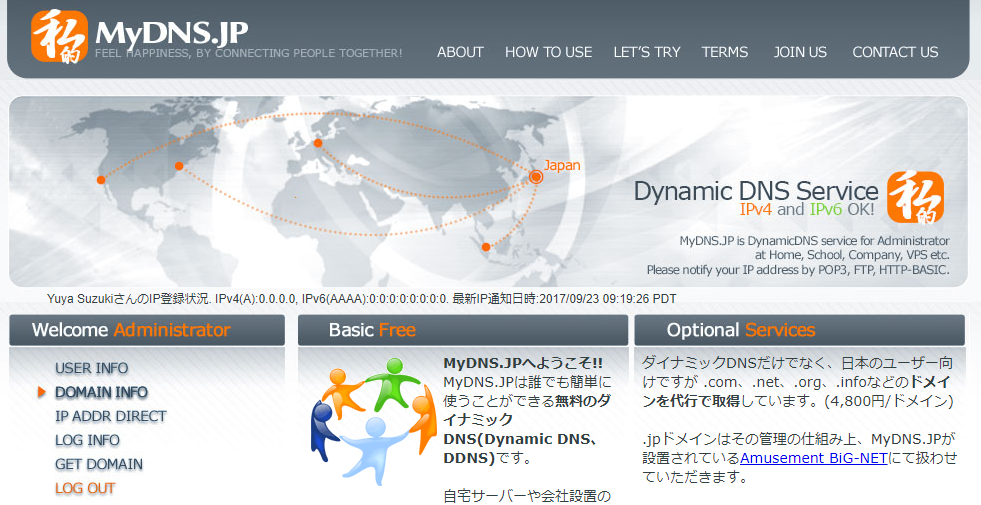Click the world map banner image

488,191
